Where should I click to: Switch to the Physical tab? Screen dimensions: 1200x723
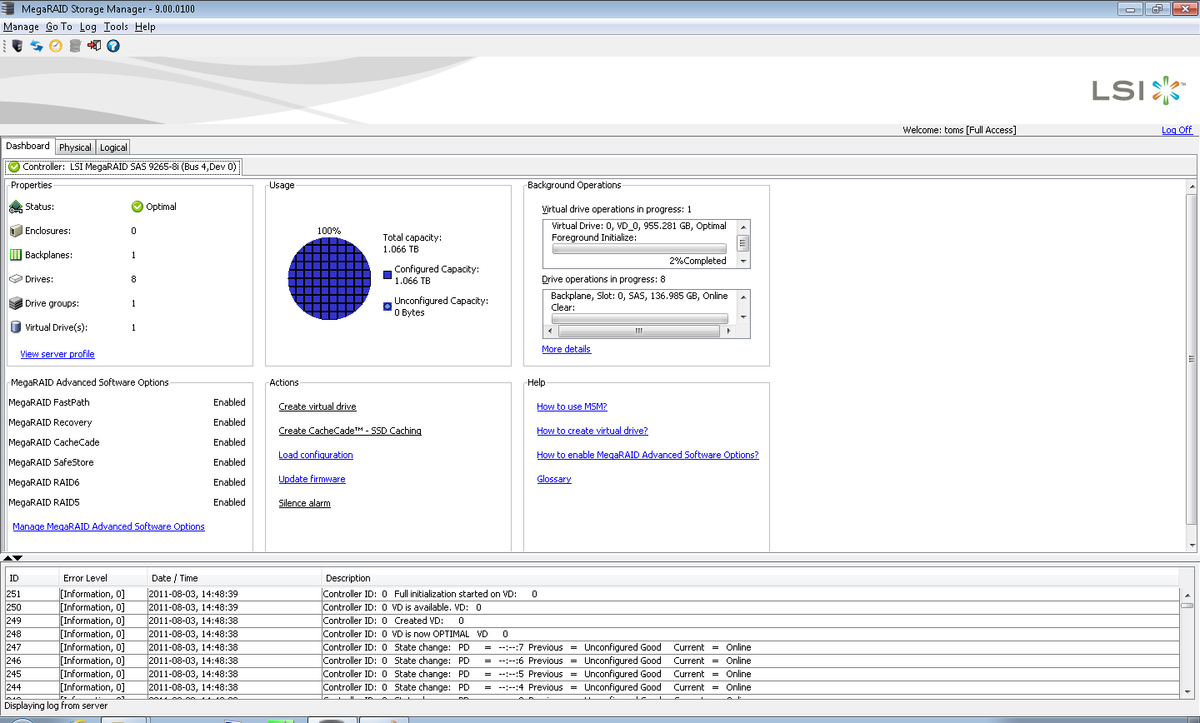point(74,147)
